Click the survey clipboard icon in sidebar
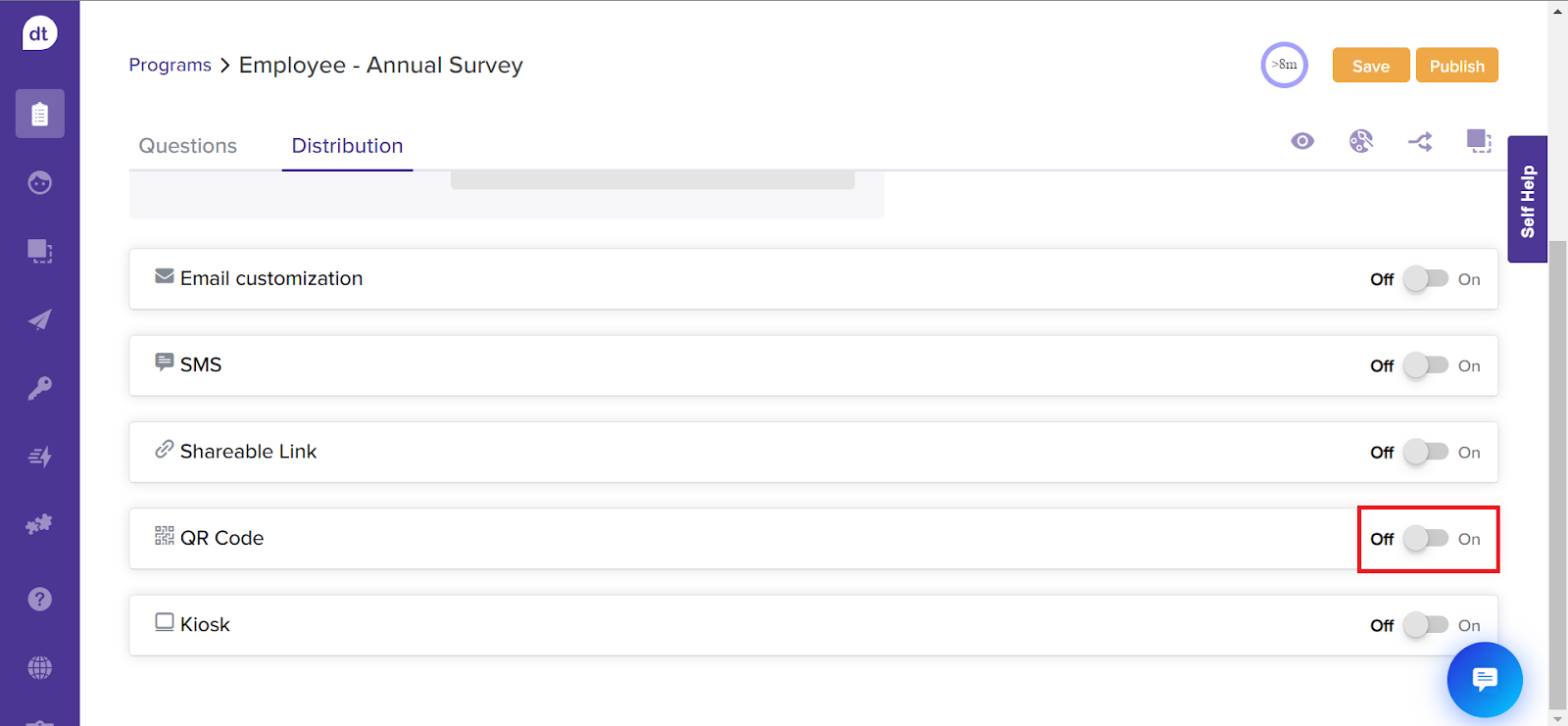The width and height of the screenshot is (1568, 726). tap(39, 115)
